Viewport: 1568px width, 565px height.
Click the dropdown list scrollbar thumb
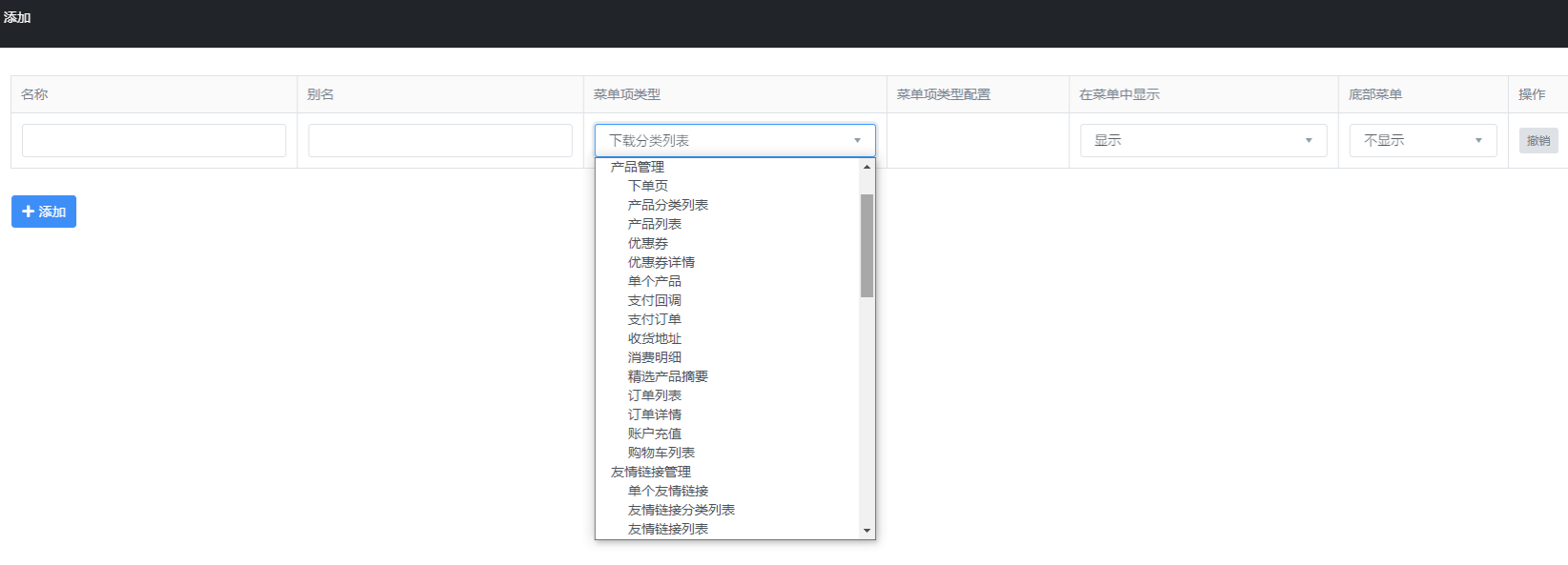point(866,246)
